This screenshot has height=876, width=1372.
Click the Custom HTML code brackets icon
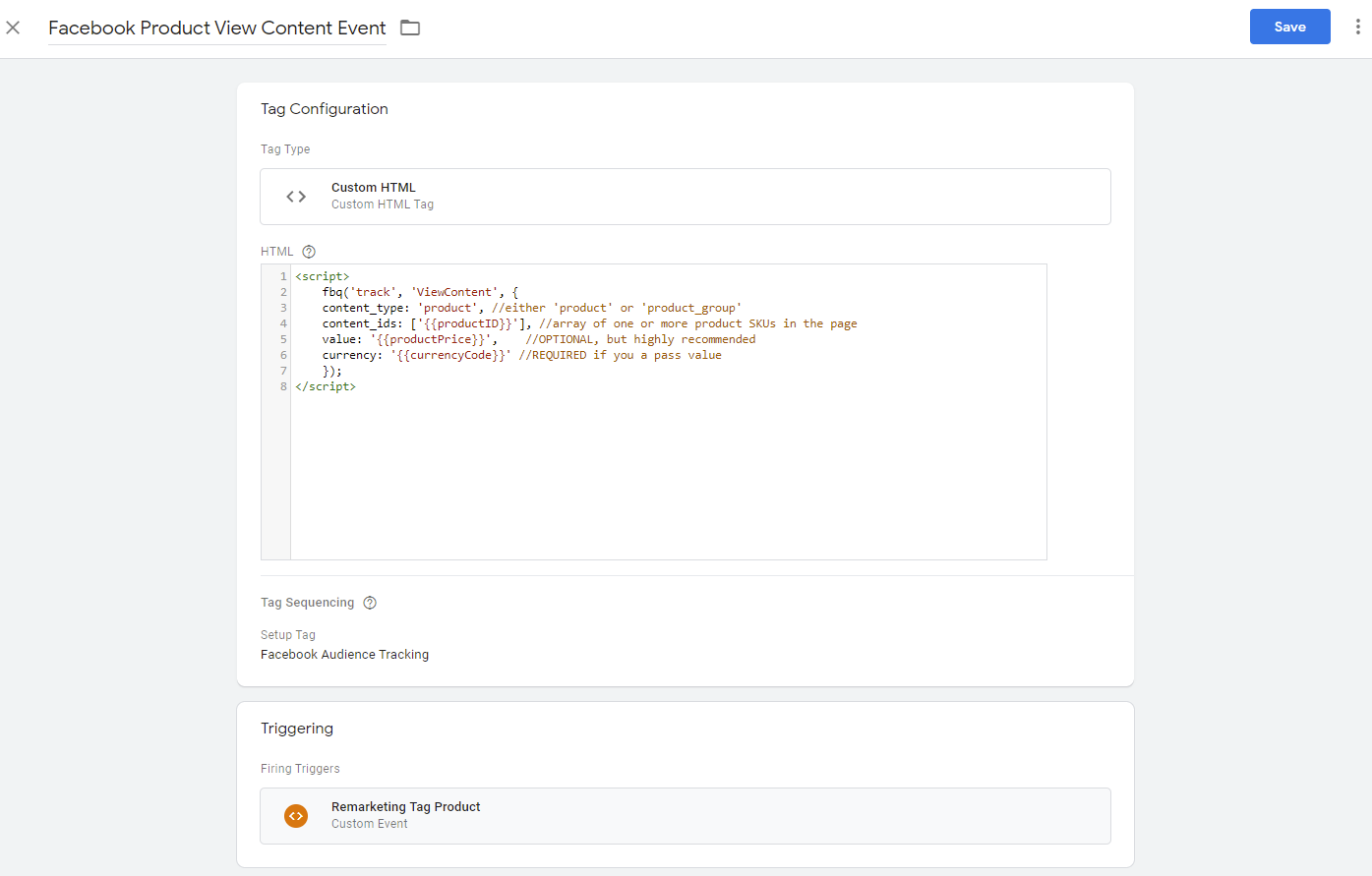[296, 197]
